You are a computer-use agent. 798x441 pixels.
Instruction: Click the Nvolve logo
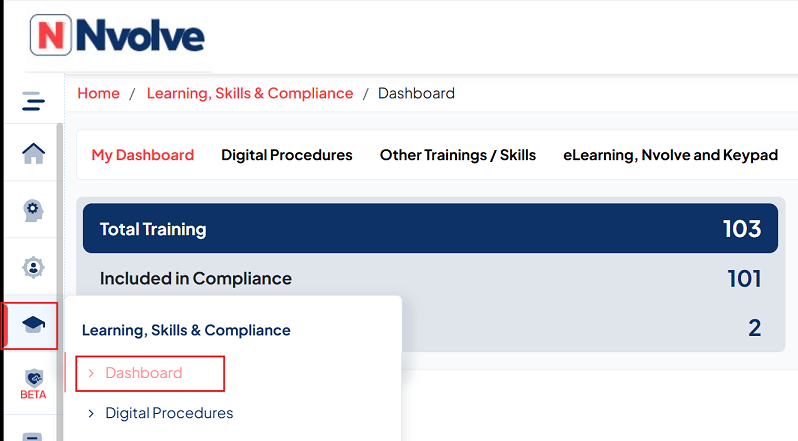117,35
